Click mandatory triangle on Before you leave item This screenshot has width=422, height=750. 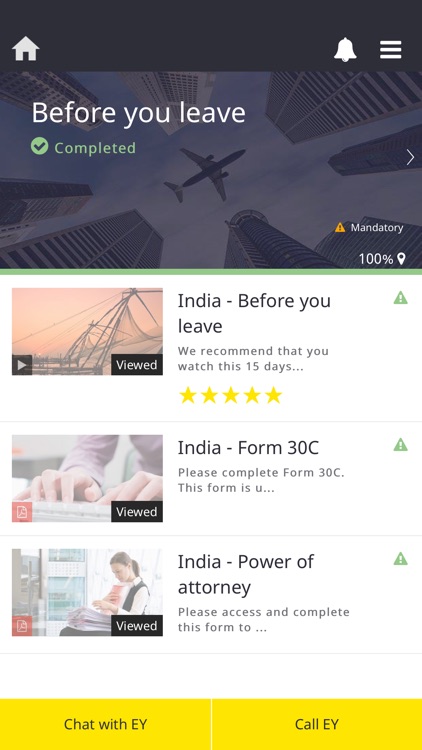click(x=400, y=298)
